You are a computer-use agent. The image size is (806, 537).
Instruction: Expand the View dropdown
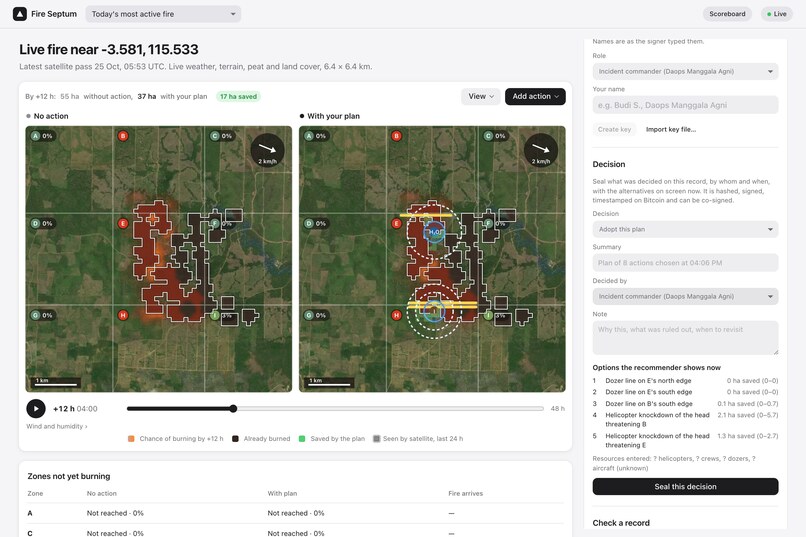[x=481, y=96]
